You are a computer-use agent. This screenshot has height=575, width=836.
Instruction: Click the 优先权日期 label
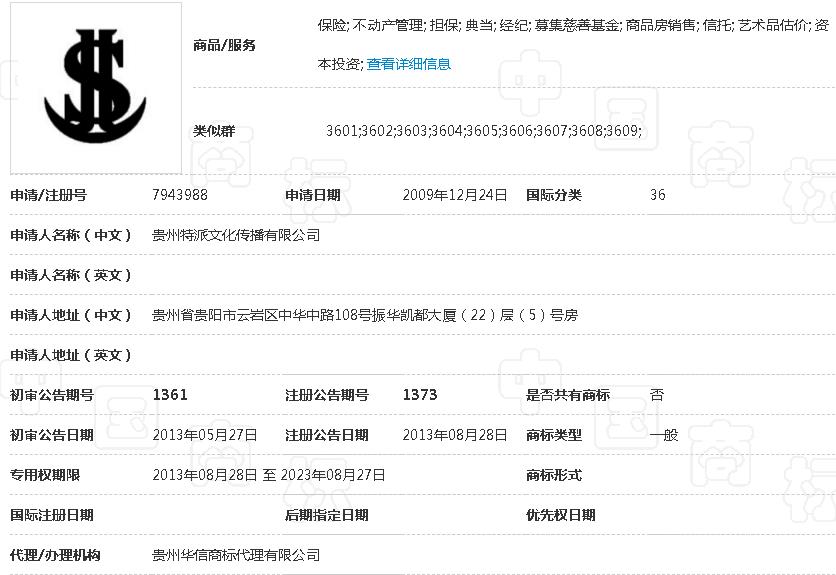[560, 515]
